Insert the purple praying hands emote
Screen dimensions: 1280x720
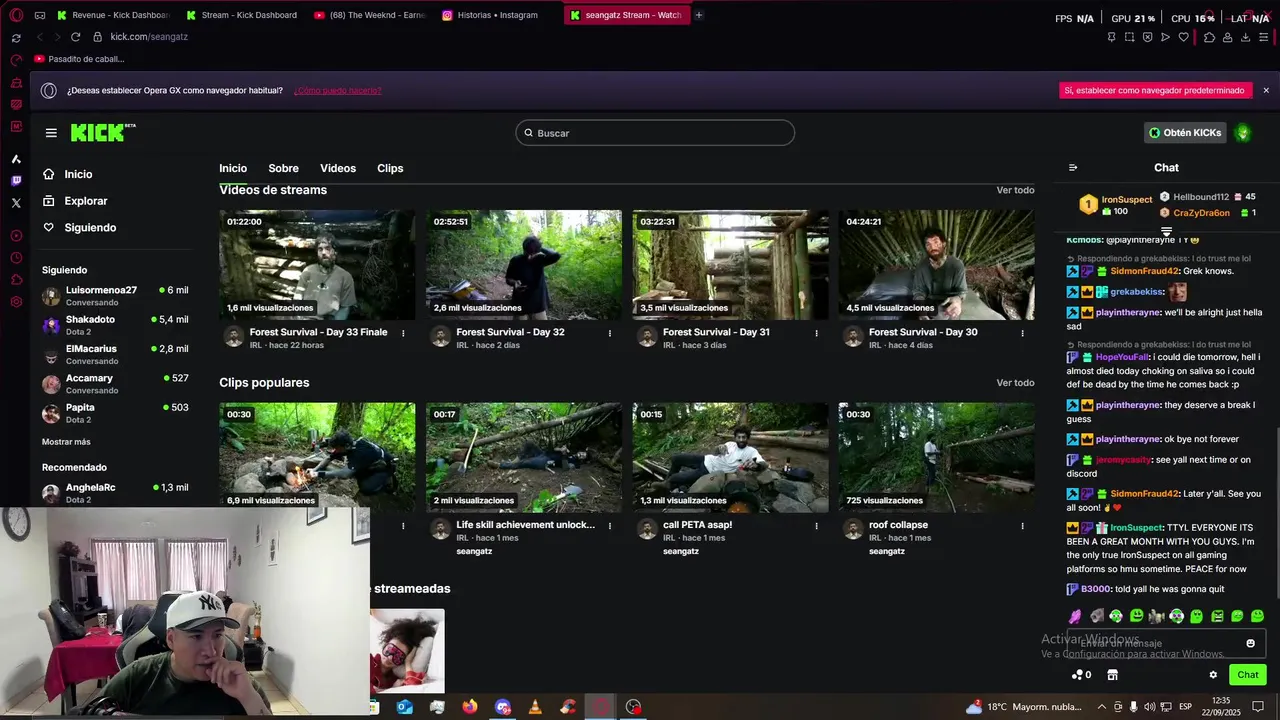click(x=1075, y=616)
